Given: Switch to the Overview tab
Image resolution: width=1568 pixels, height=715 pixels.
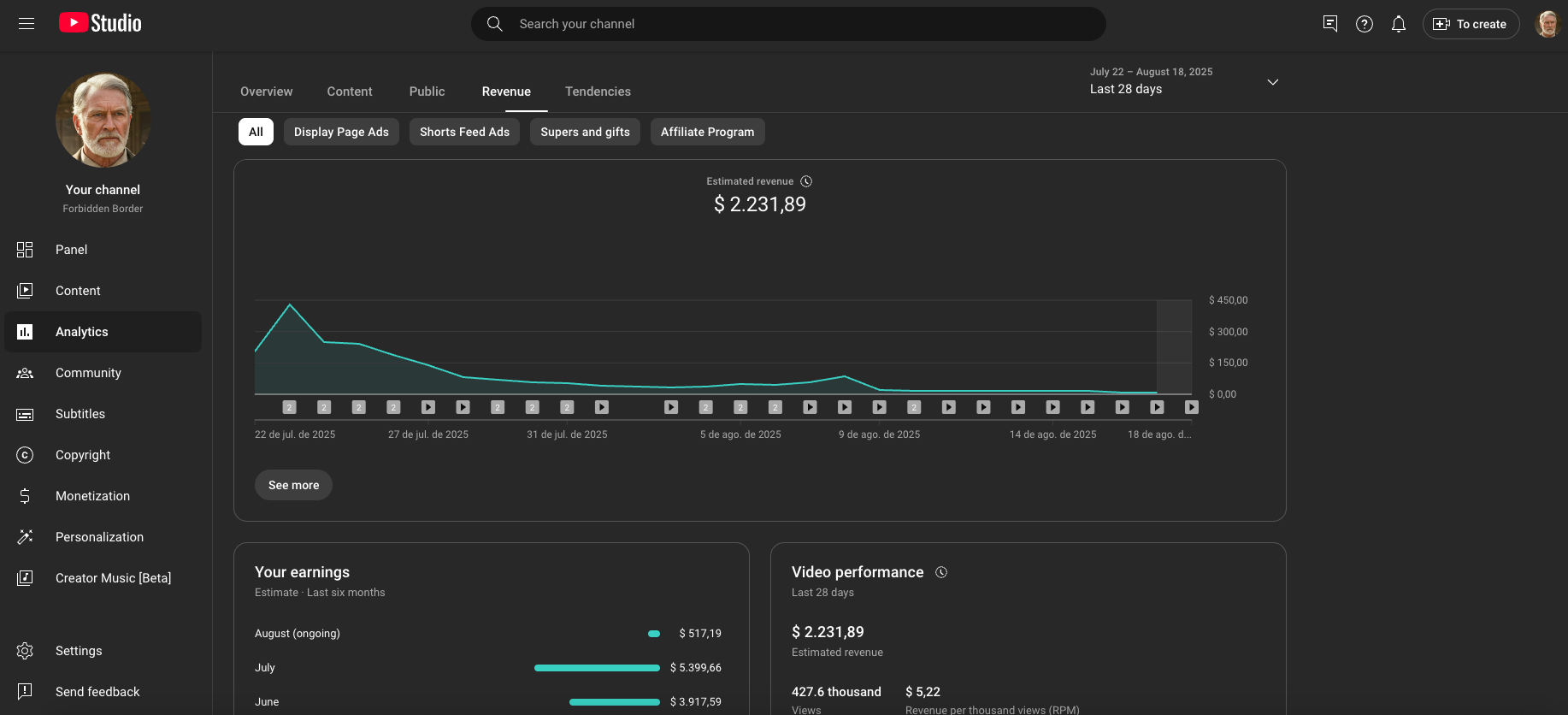Looking at the screenshot, I should pyautogui.click(x=266, y=92).
